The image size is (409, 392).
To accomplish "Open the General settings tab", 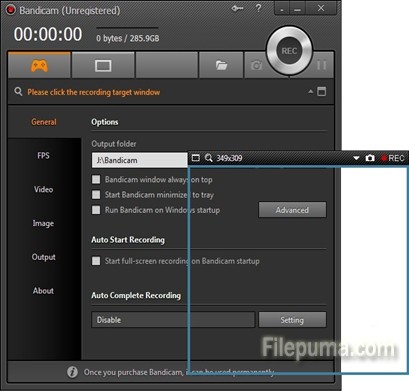I will [44, 122].
